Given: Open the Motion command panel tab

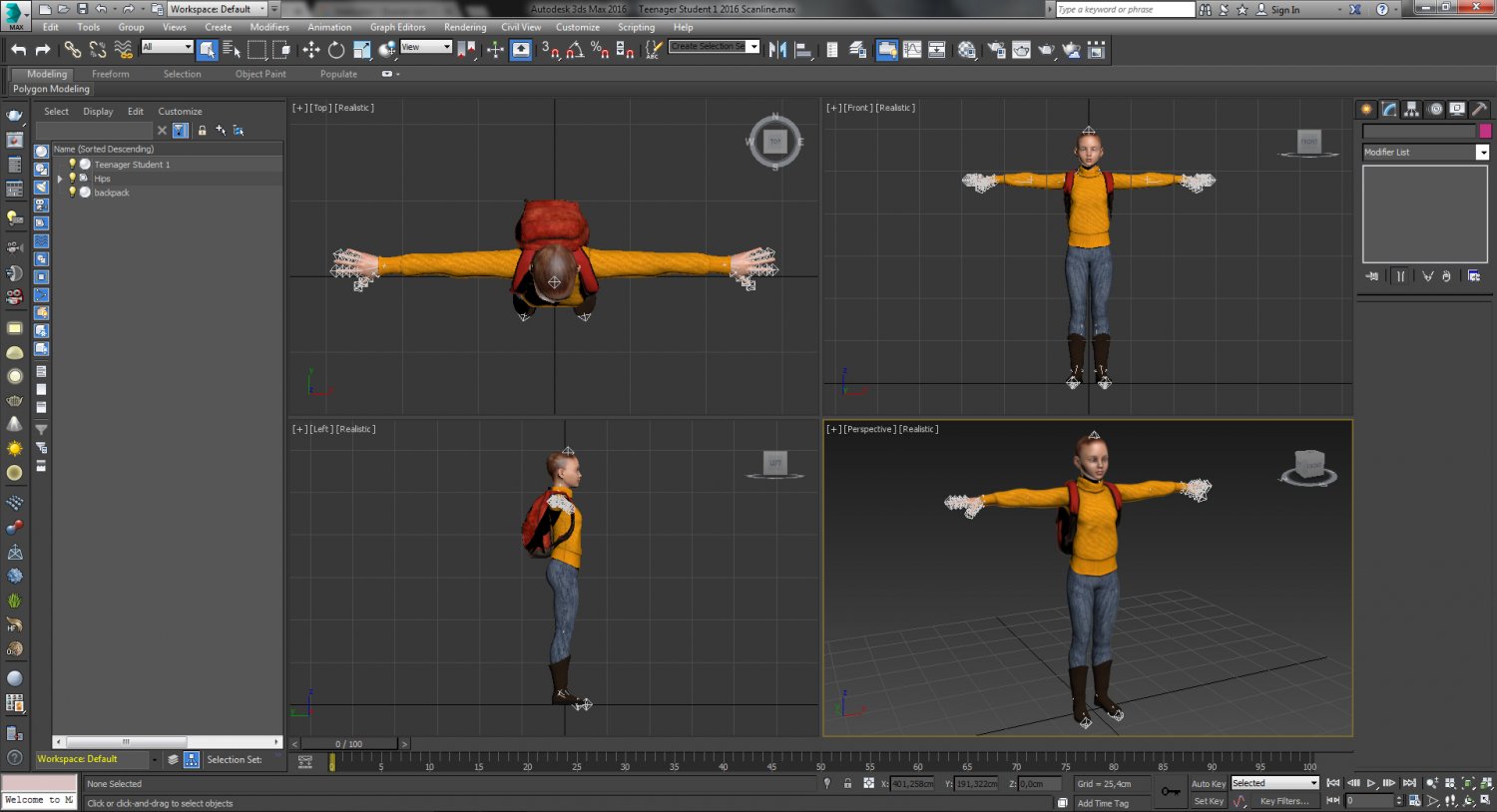Looking at the screenshot, I should [1434, 109].
